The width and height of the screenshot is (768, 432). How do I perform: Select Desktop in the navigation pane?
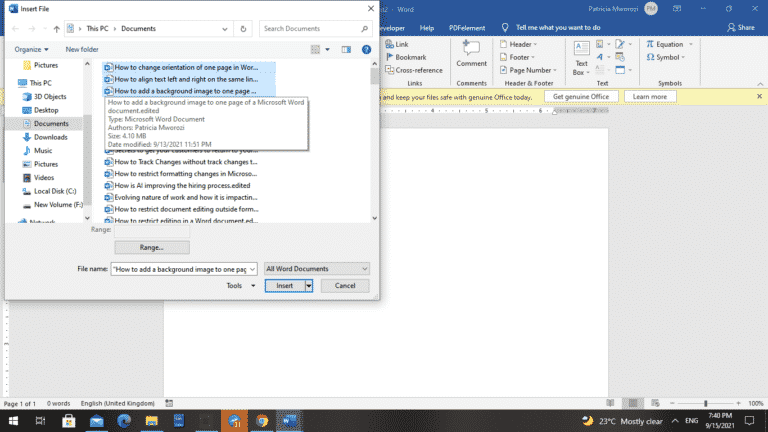point(46,110)
